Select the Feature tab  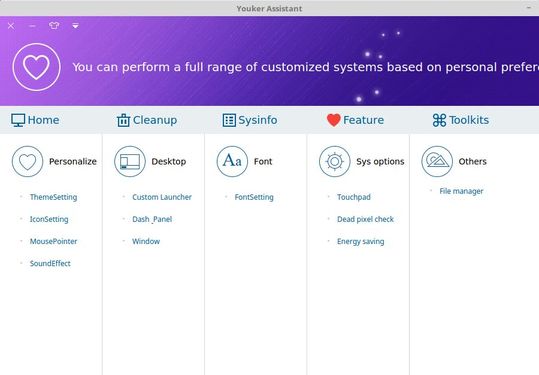pos(355,120)
